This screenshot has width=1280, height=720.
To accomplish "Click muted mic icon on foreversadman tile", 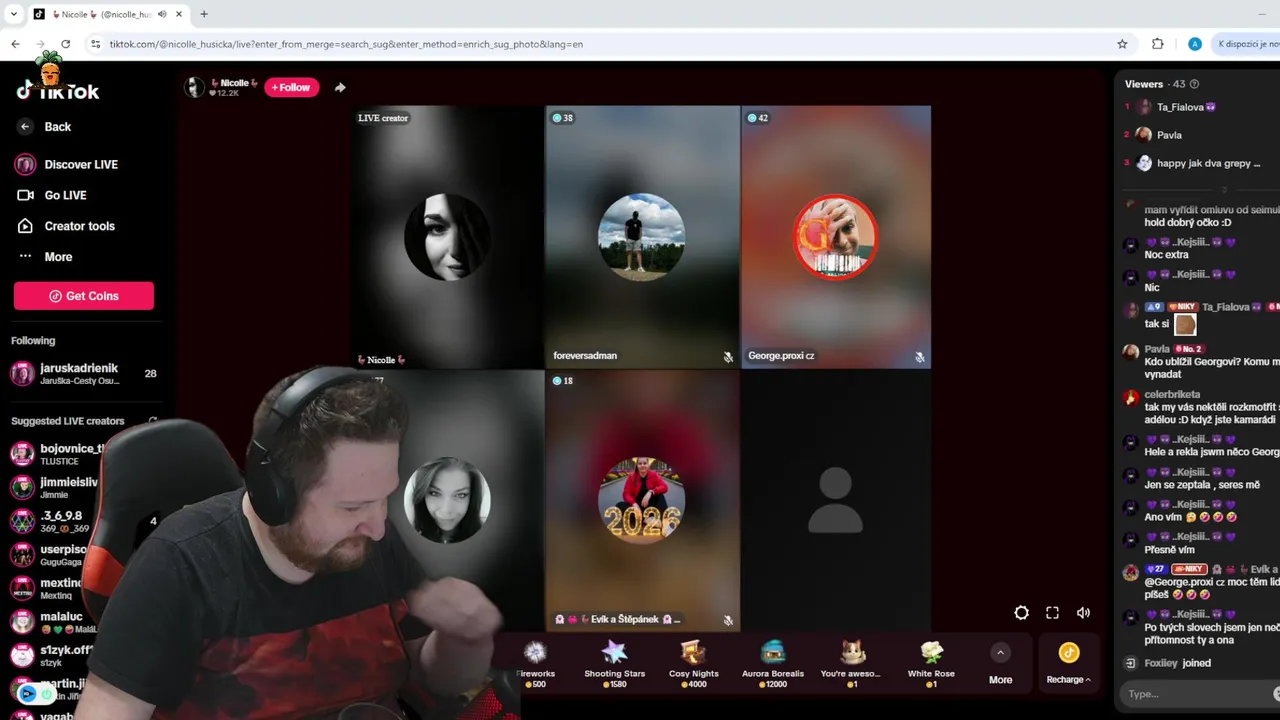I will 728,357.
